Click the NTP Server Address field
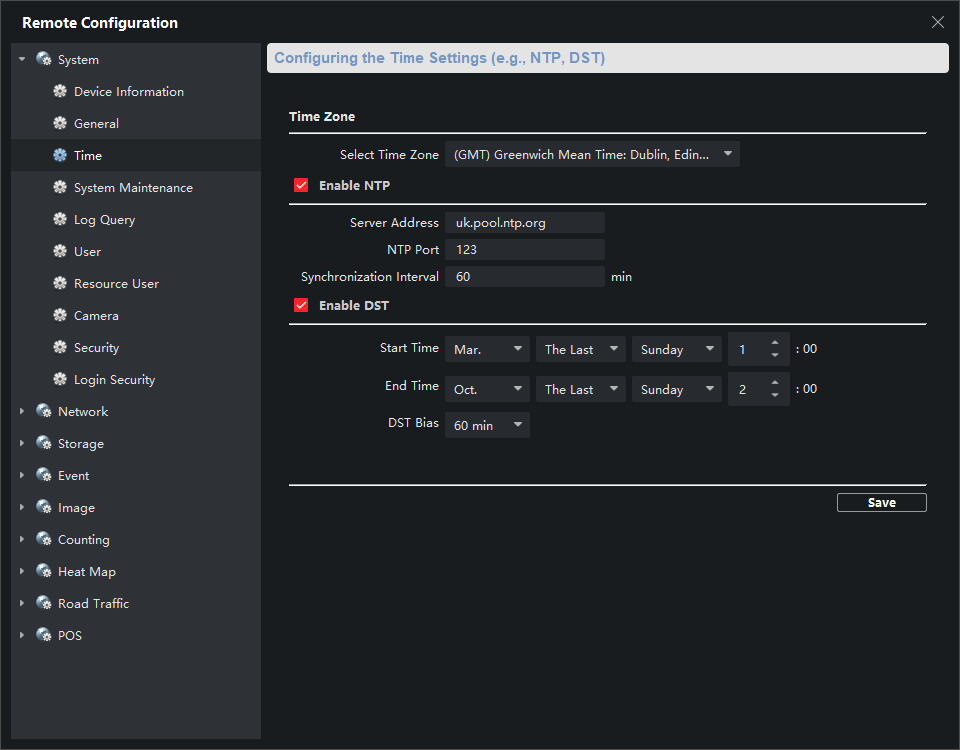The image size is (960, 750). [524, 223]
